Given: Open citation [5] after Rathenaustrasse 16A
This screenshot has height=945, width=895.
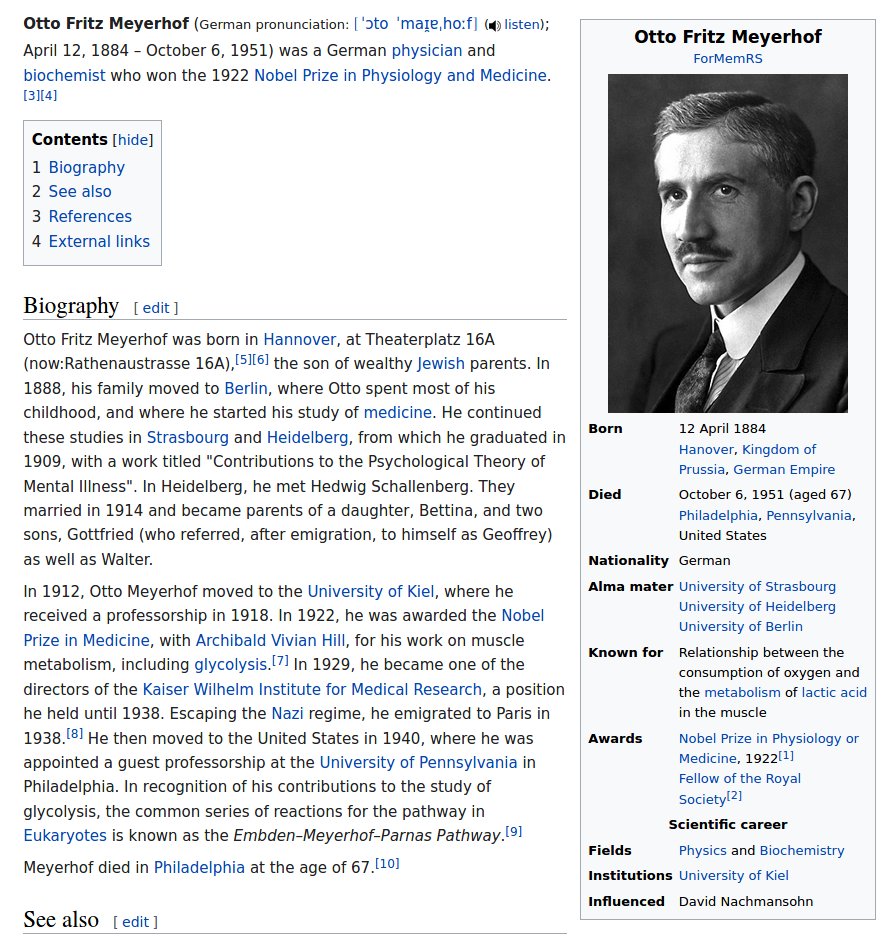Looking at the screenshot, I should coord(243,360).
